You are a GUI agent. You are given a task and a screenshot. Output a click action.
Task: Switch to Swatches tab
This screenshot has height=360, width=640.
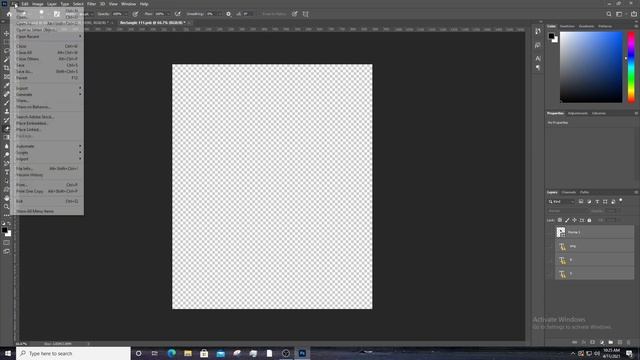[x=567, y=26]
